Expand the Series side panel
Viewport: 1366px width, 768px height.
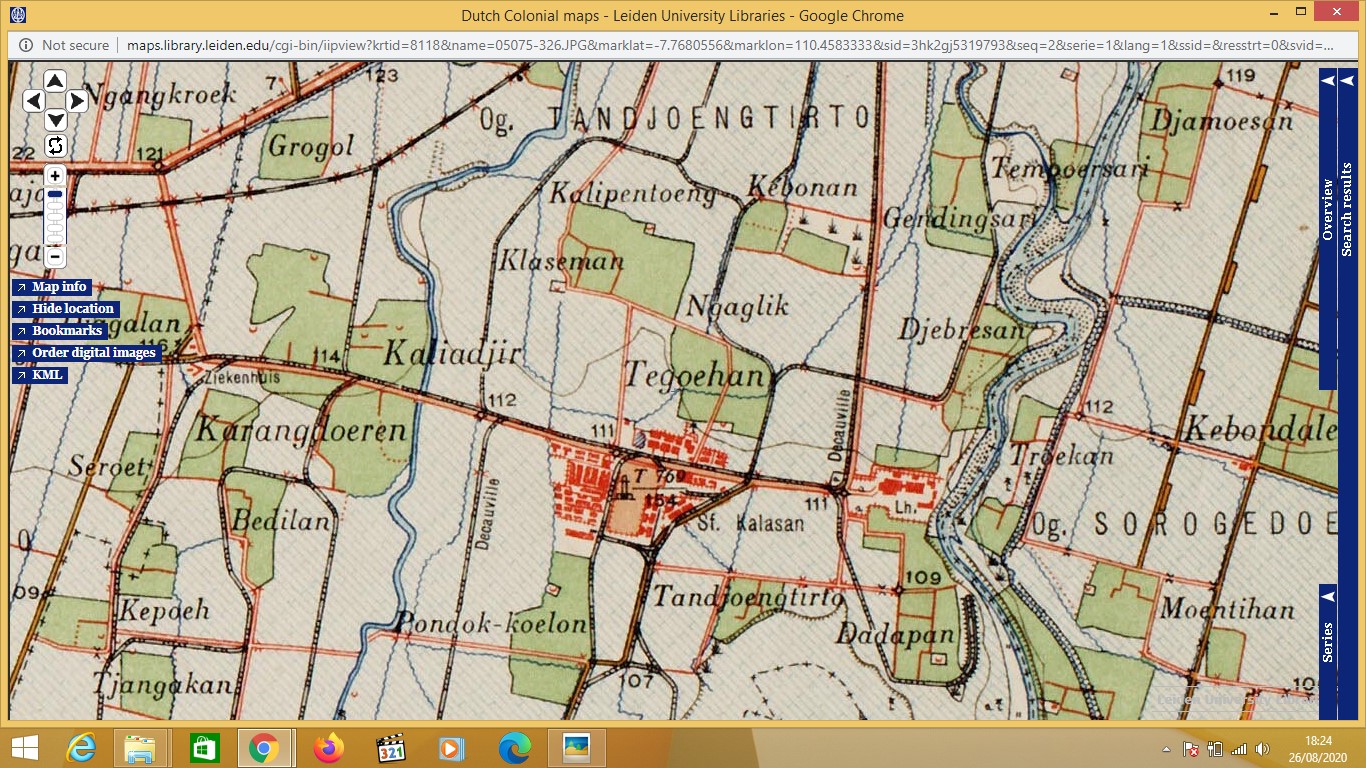point(1328,651)
